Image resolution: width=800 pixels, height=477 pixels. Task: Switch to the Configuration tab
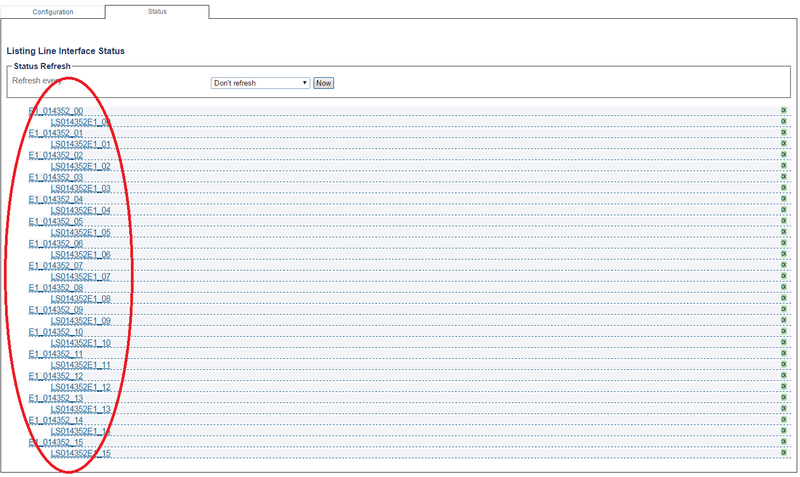(x=53, y=12)
